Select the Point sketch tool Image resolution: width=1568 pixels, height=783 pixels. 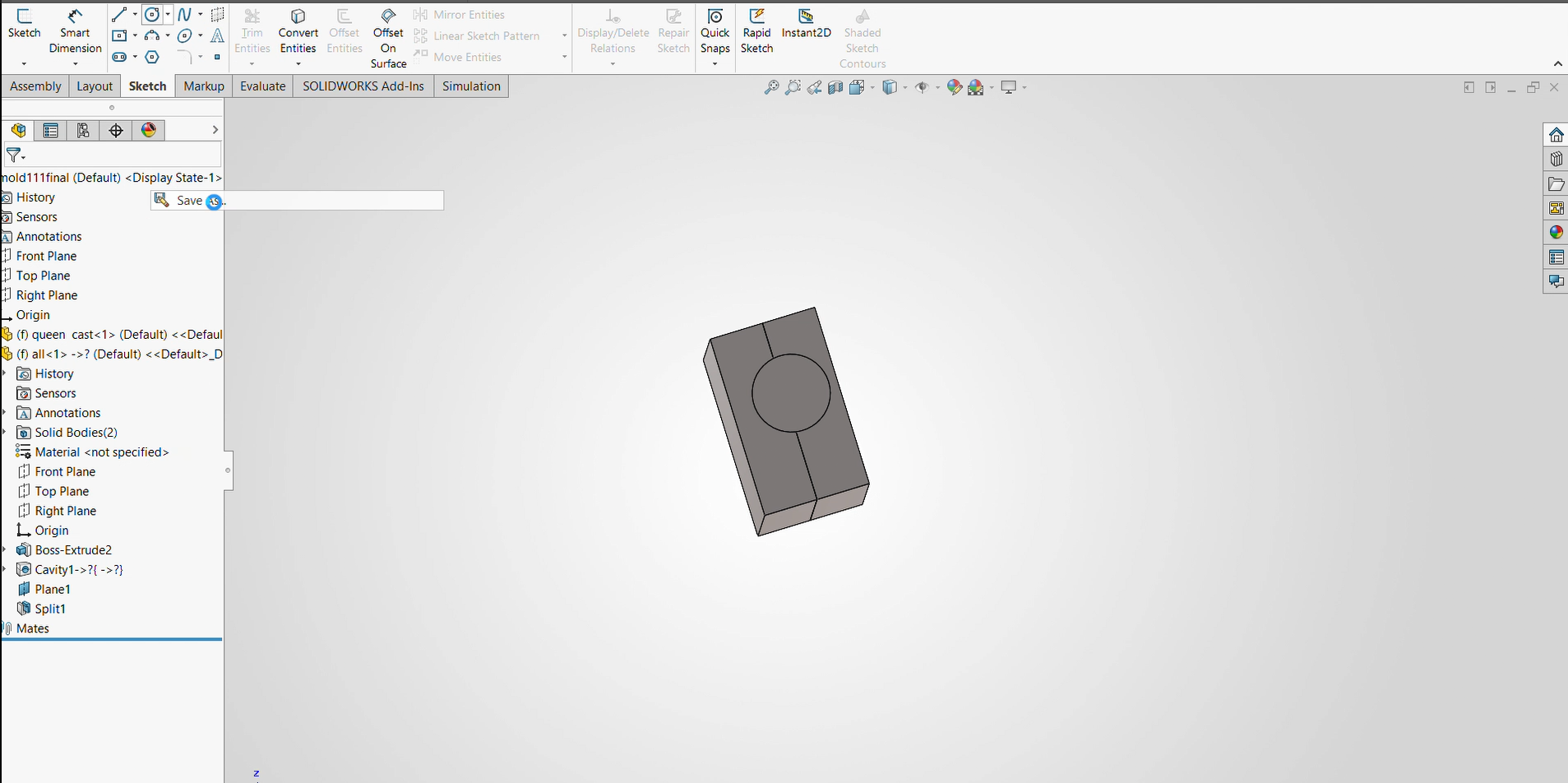click(217, 57)
